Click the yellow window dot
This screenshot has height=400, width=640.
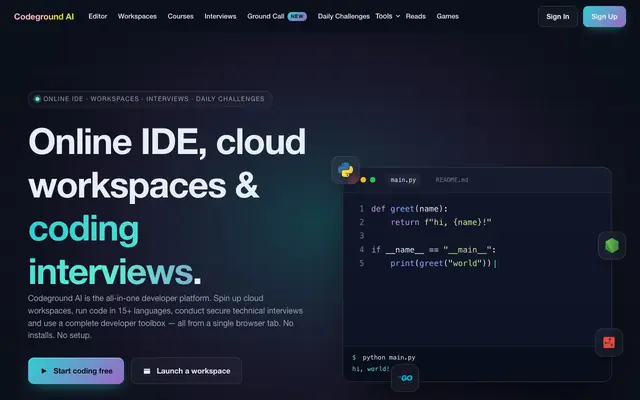[x=363, y=180]
